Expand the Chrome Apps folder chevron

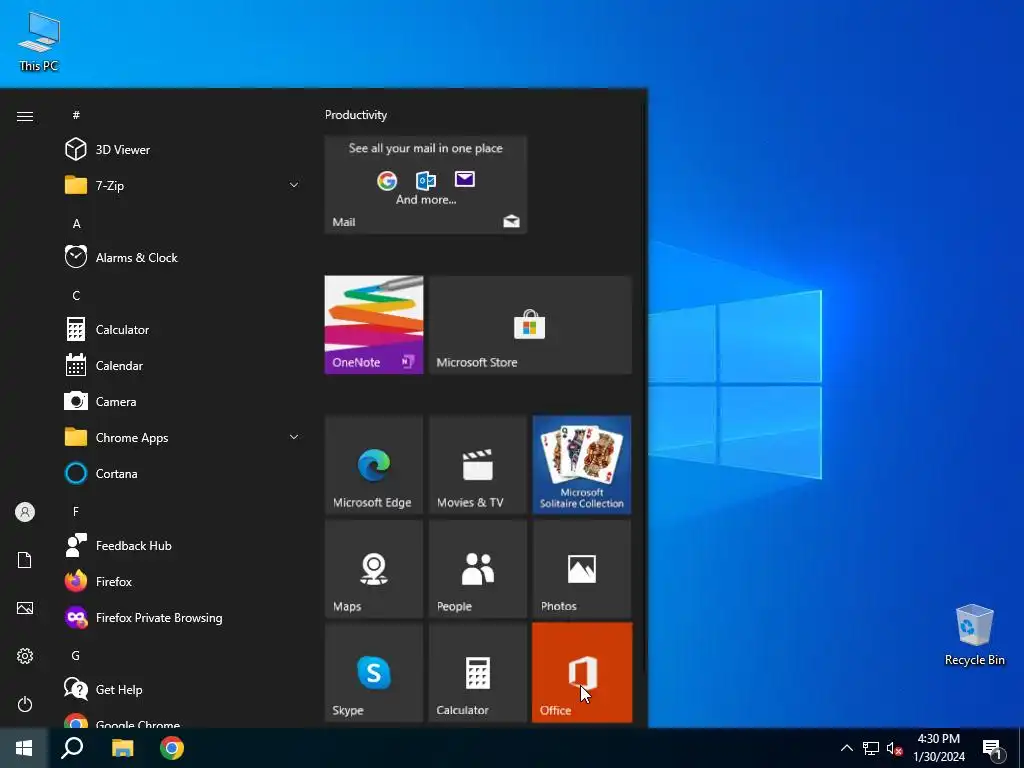pos(294,437)
